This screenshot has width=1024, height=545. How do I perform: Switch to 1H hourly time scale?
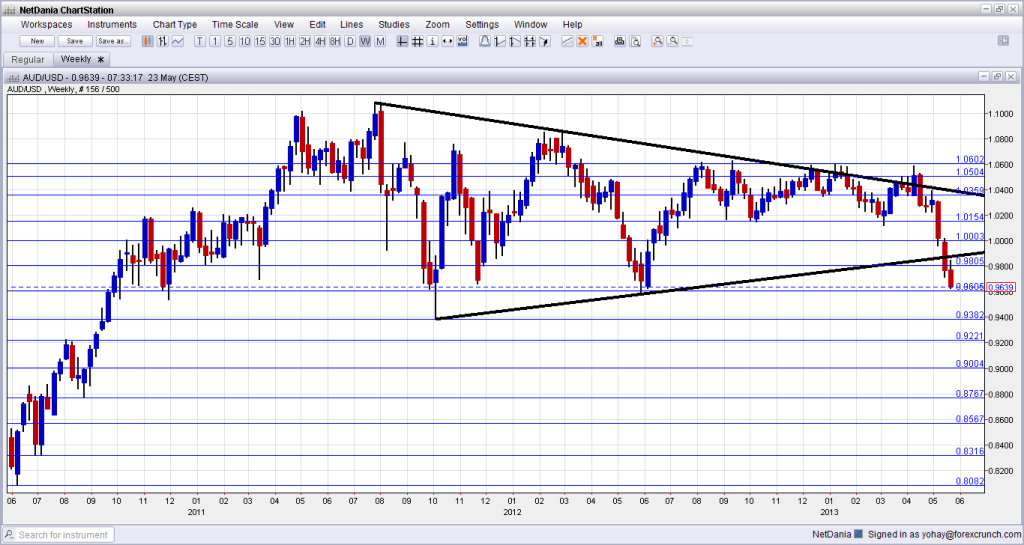click(290, 41)
